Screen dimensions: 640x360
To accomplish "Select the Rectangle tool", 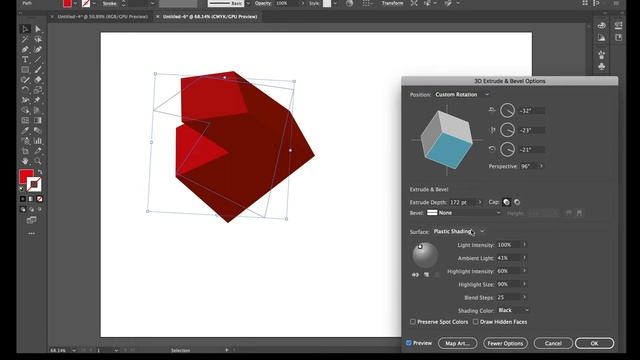I will coord(25,70).
